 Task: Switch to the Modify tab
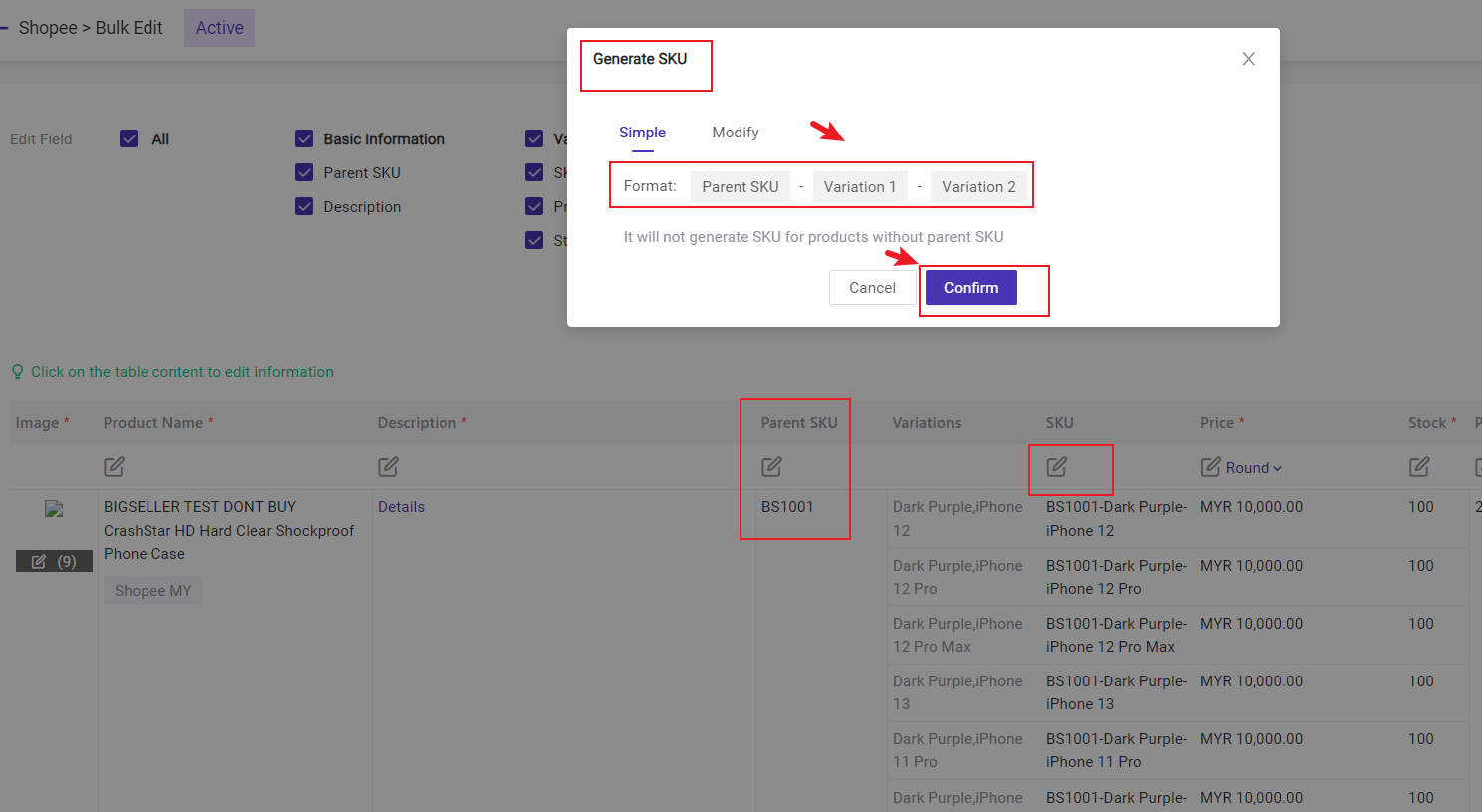(x=735, y=132)
